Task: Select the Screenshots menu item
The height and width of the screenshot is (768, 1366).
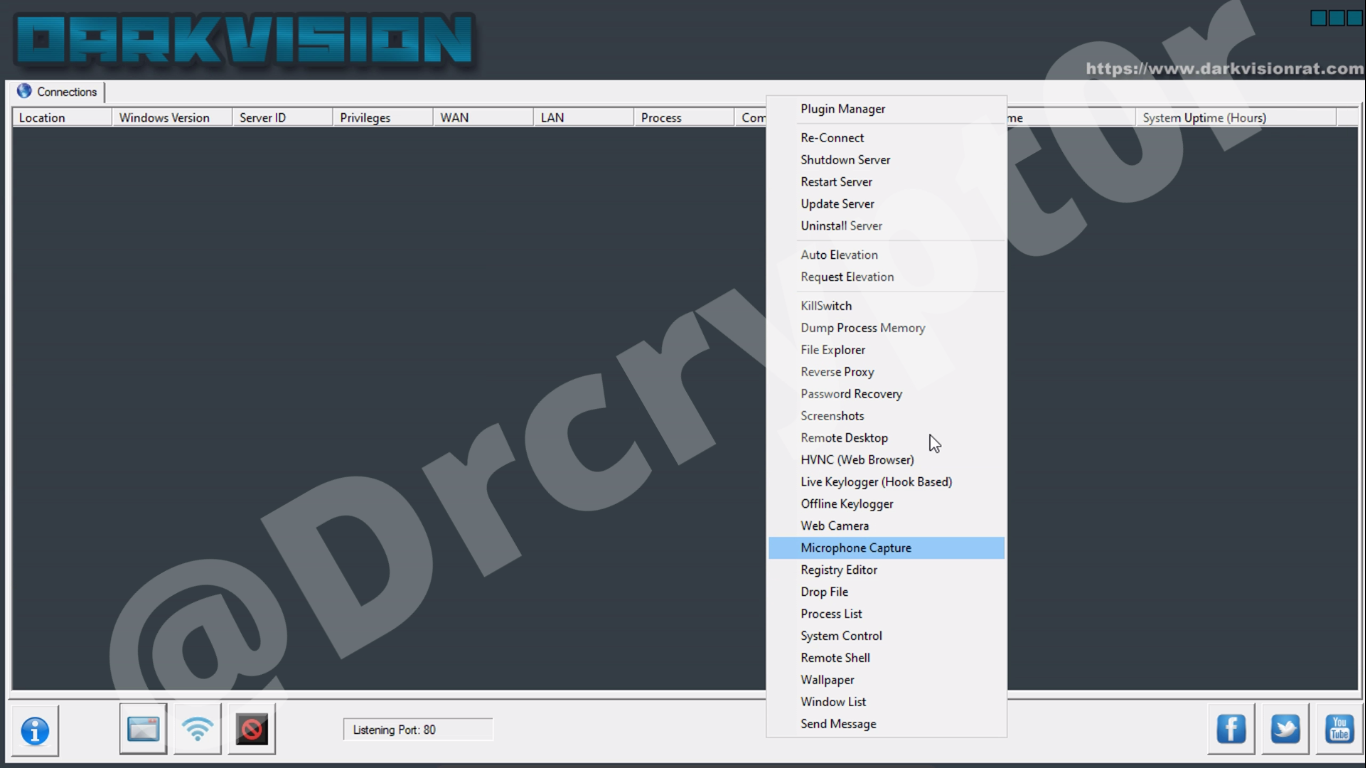Action: (886, 416)
